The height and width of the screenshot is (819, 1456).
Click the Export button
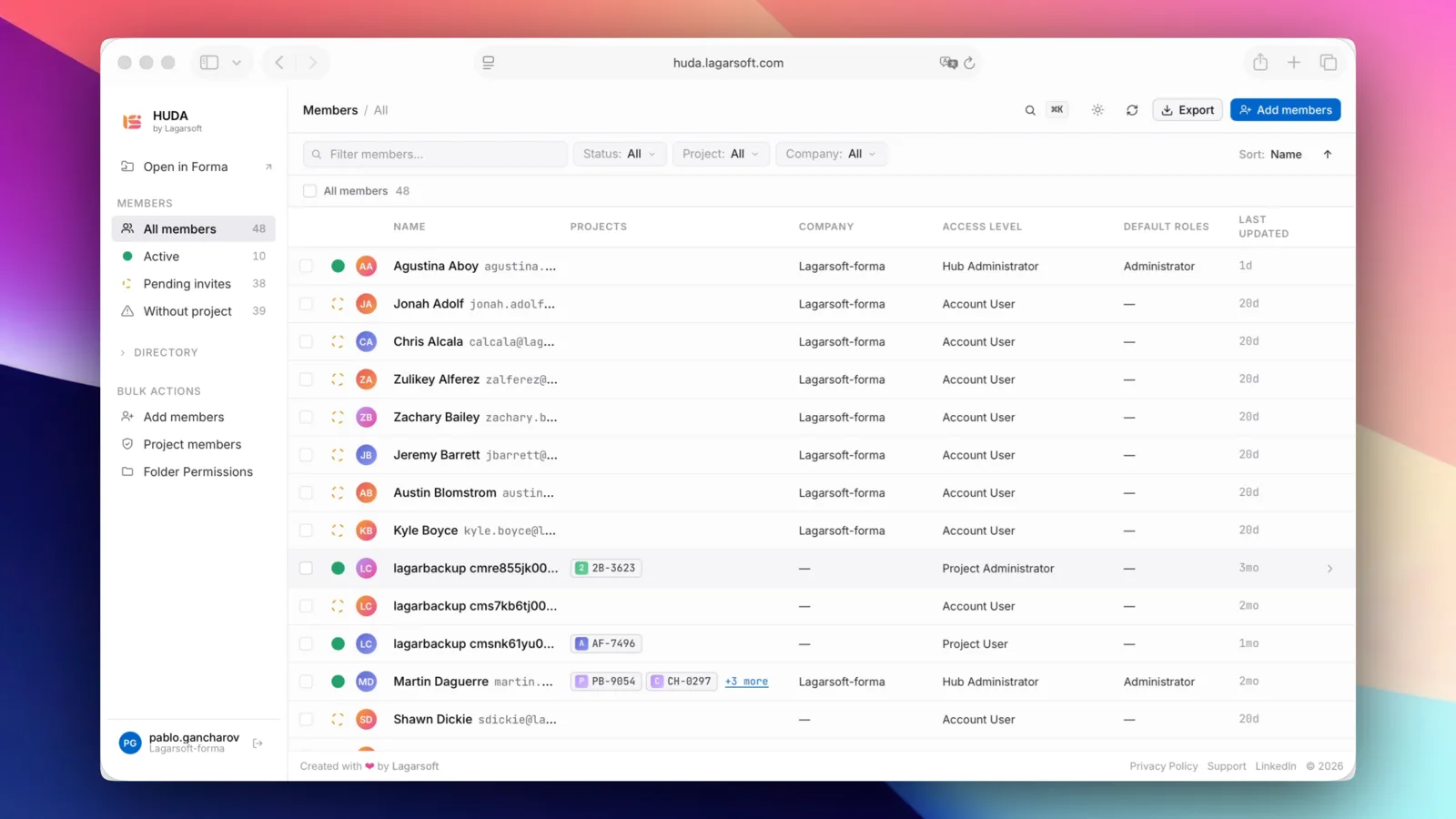[1188, 110]
